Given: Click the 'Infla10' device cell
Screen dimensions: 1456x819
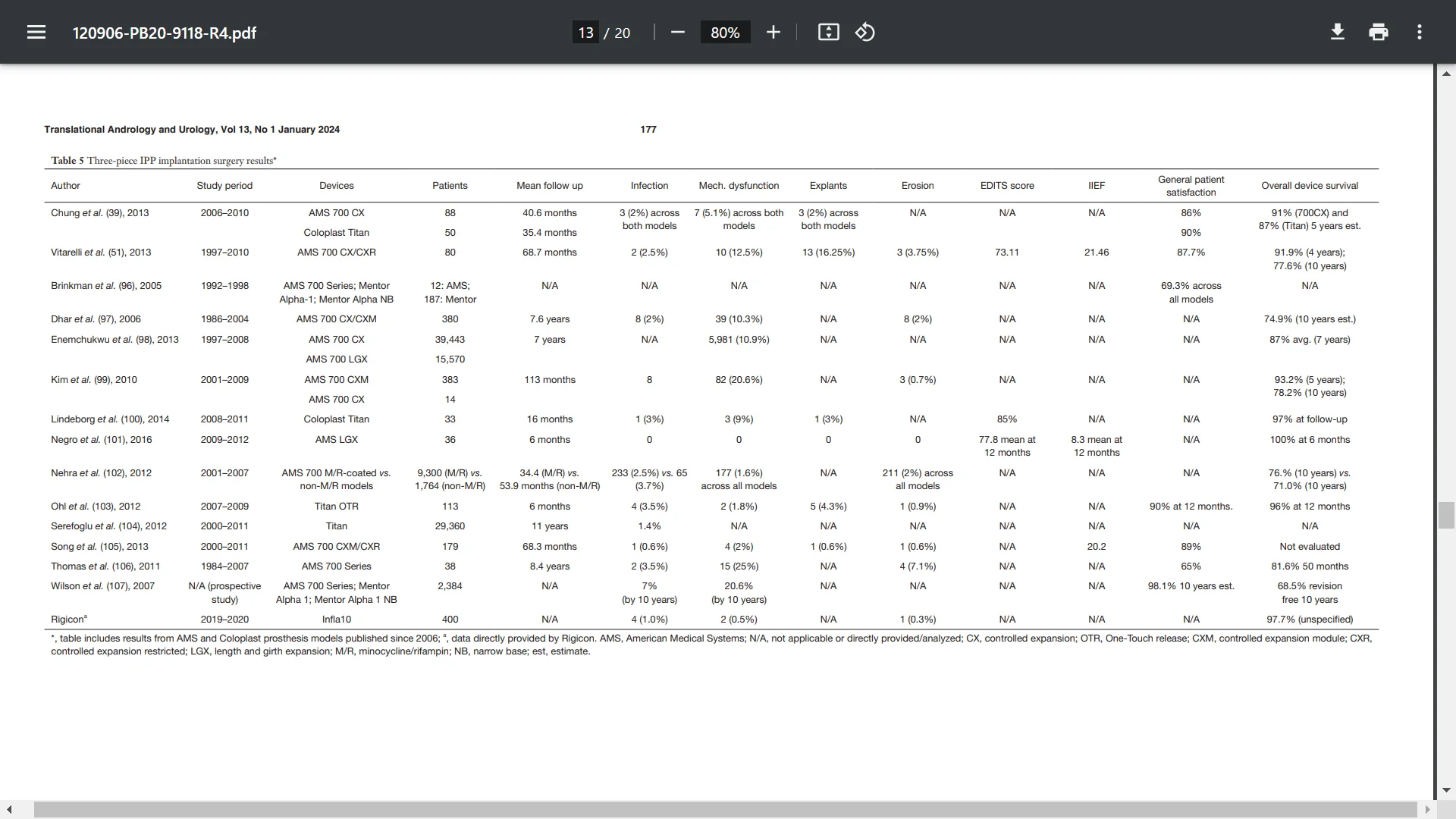Looking at the screenshot, I should tap(337, 620).
